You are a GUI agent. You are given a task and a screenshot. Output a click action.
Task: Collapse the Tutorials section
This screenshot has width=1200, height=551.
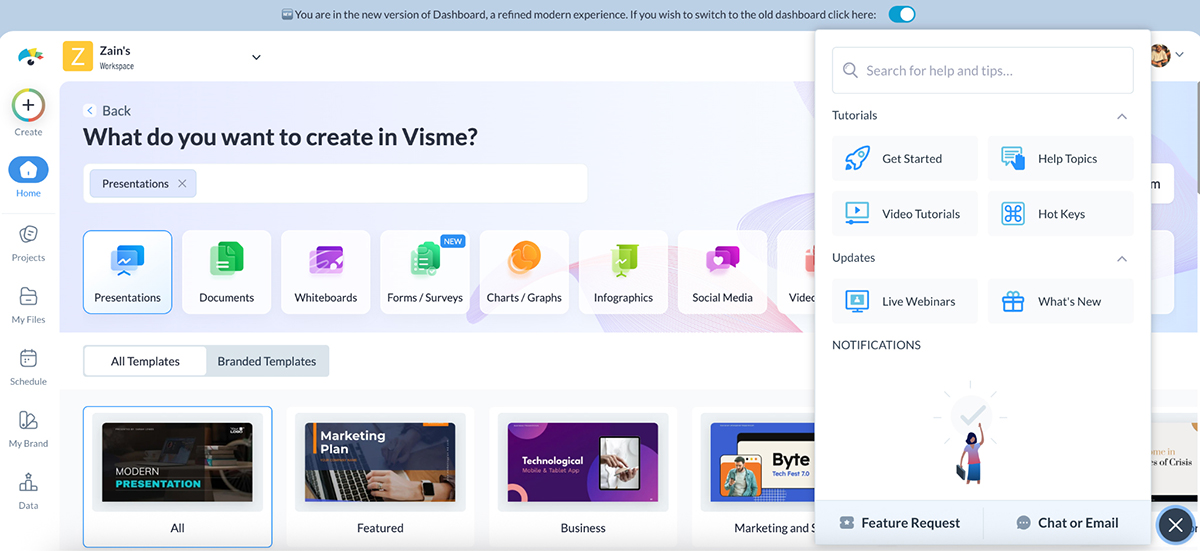(x=1121, y=116)
